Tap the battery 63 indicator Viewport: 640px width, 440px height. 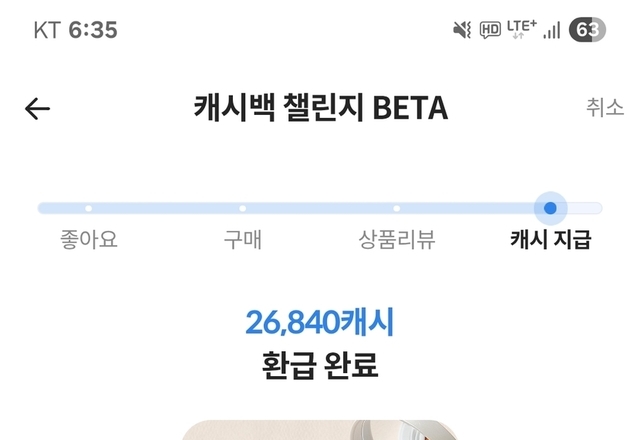point(587,30)
